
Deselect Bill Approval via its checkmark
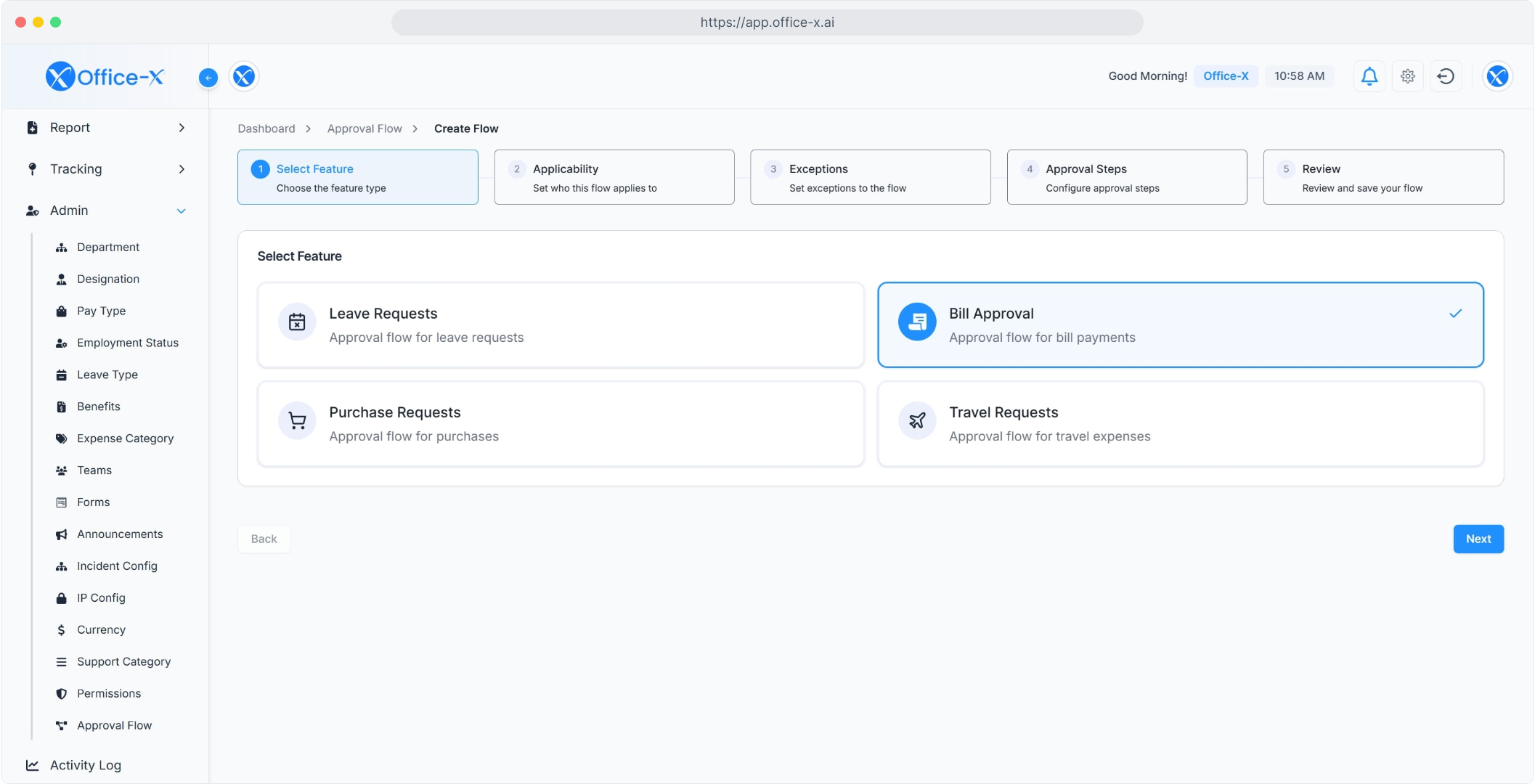[1455, 314]
